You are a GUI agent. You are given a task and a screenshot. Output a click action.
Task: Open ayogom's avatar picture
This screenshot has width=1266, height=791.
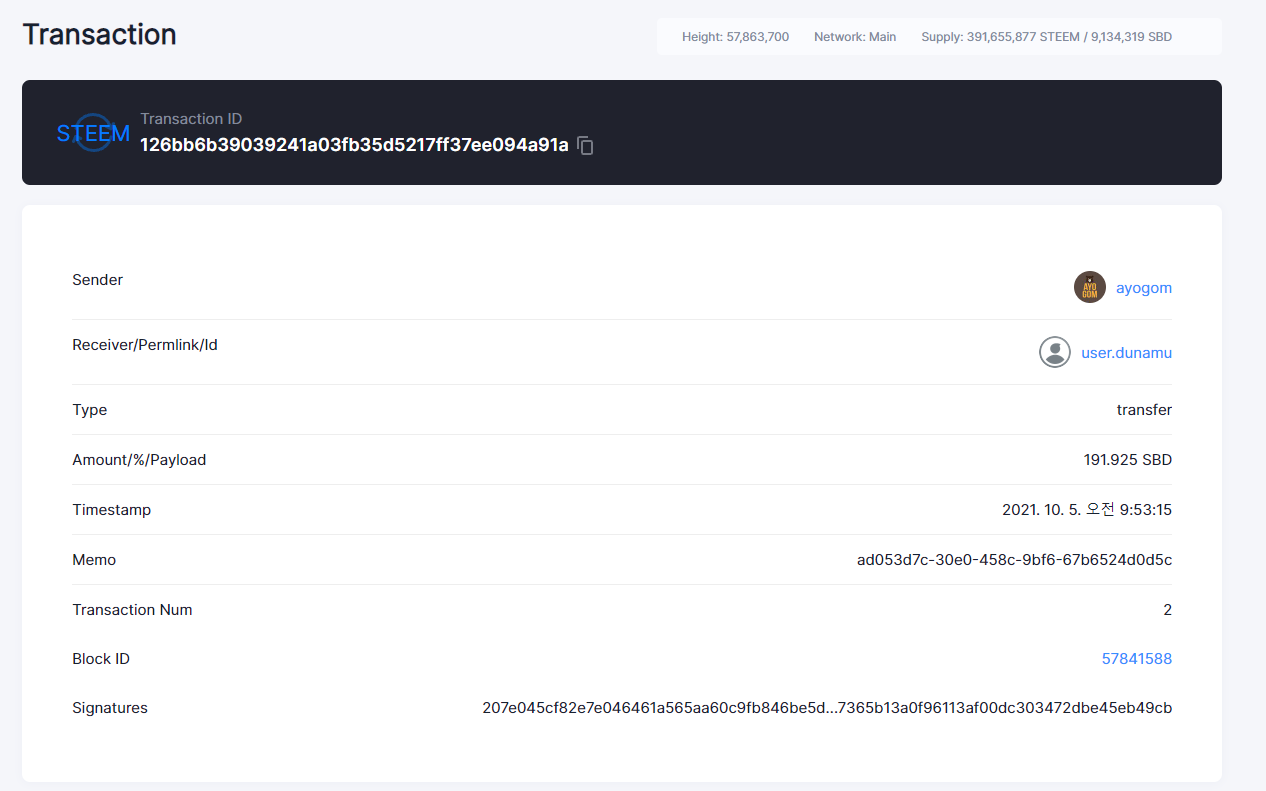(1090, 287)
